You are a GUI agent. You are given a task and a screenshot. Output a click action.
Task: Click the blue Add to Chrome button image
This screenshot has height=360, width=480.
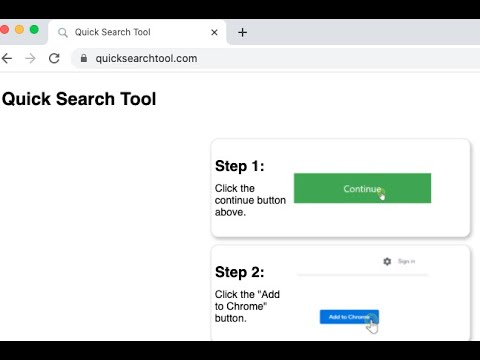[349, 317]
